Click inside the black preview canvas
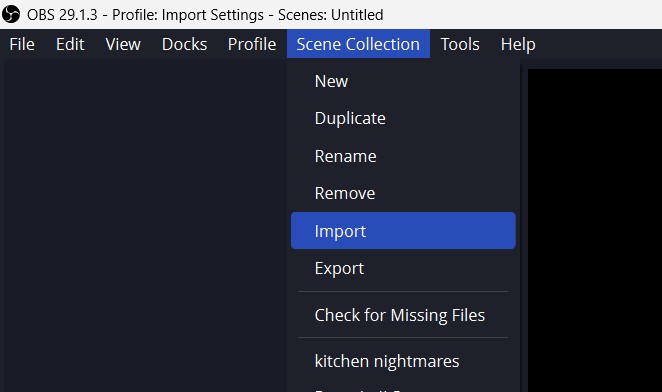The width and height of the screenshot is (662, 392). point(595,230)
